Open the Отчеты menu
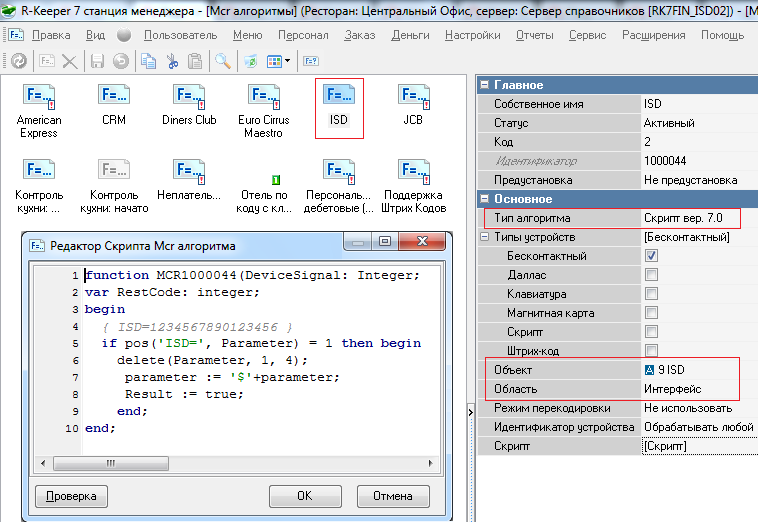 pos(534,35)
